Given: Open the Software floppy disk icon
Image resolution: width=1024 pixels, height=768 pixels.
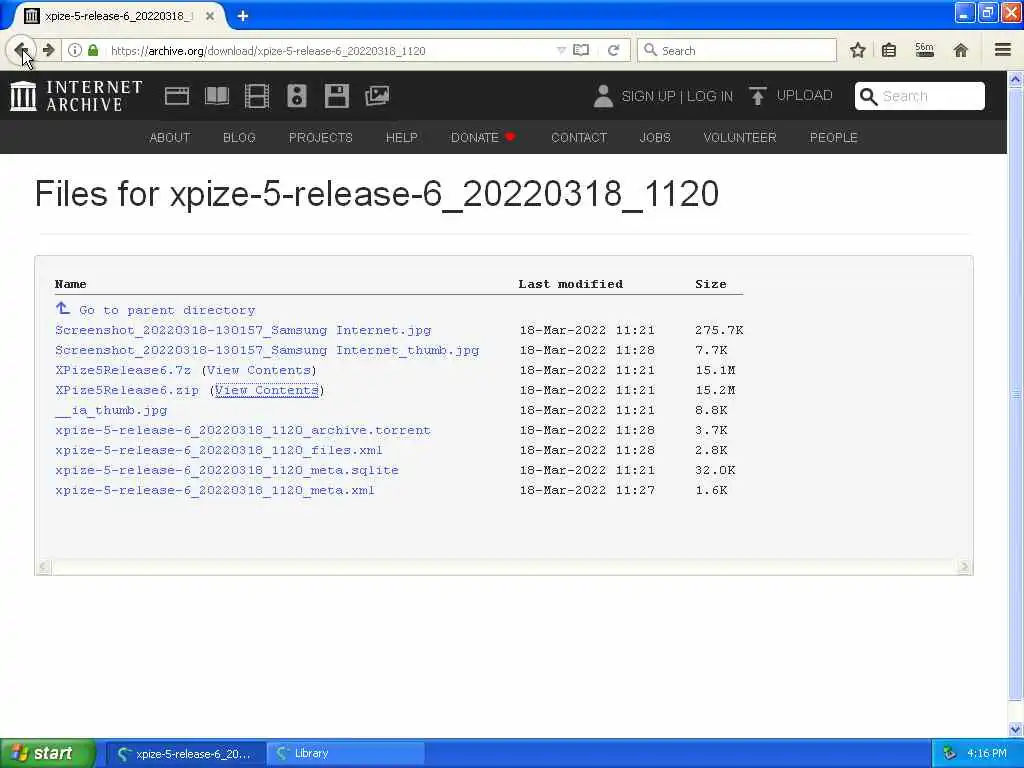Looking at the screenshot, I should 337,96.
